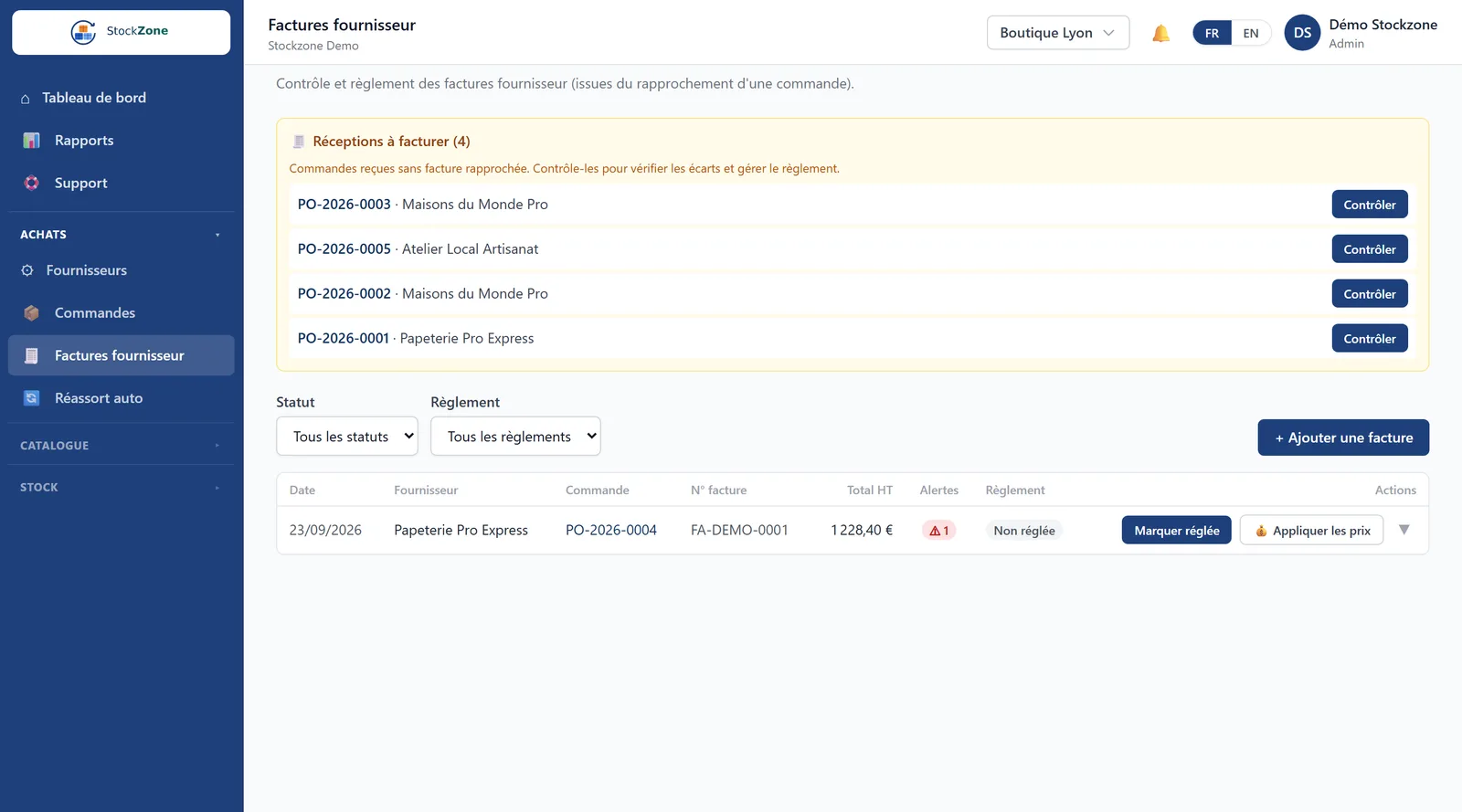Screen dimensions: 1462x812
Task: Click invoice number FA-DEMO-0001
Action: [x=739, y=530]
